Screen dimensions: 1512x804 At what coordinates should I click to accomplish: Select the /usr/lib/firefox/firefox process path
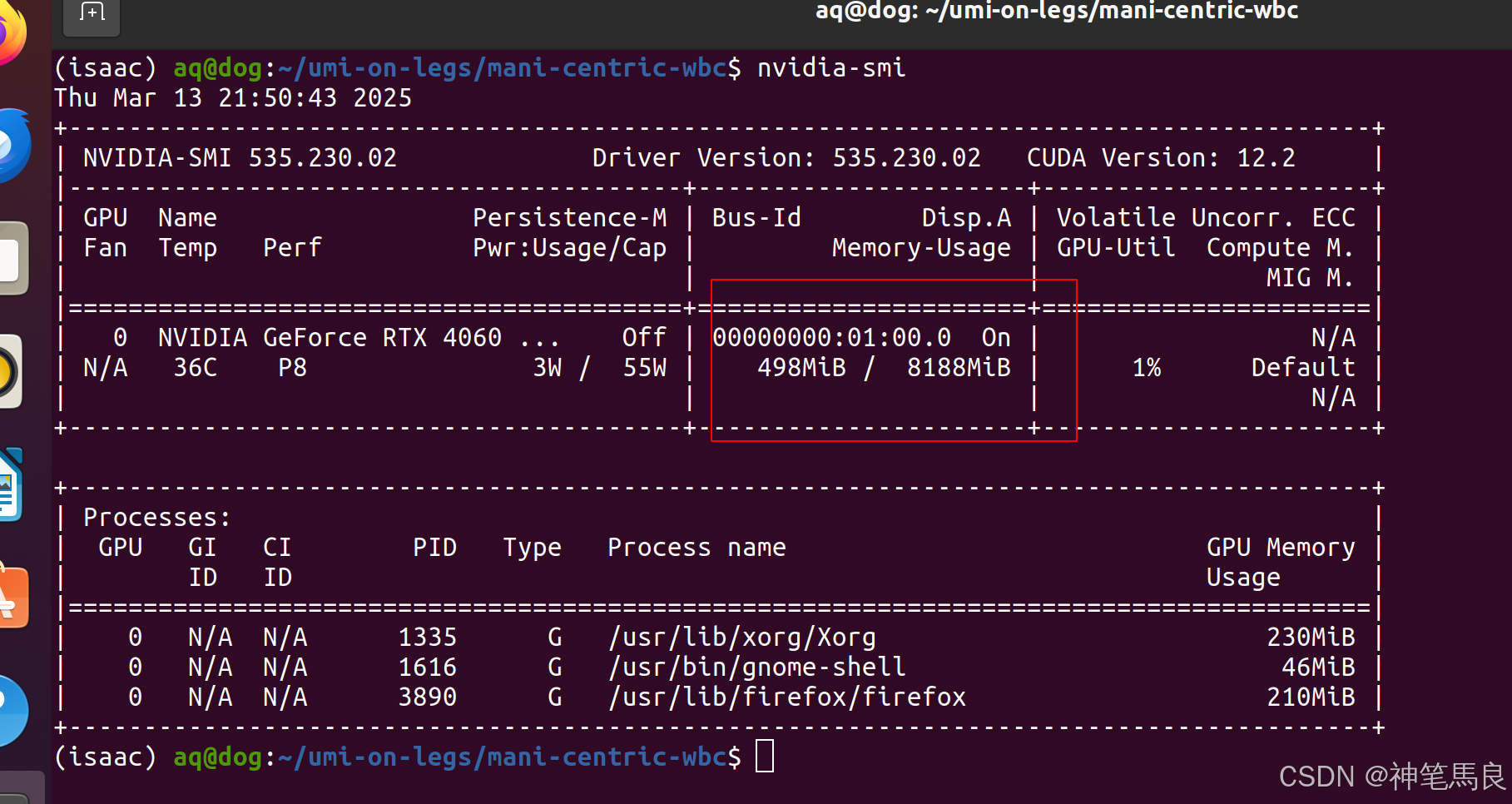point(787,697)
